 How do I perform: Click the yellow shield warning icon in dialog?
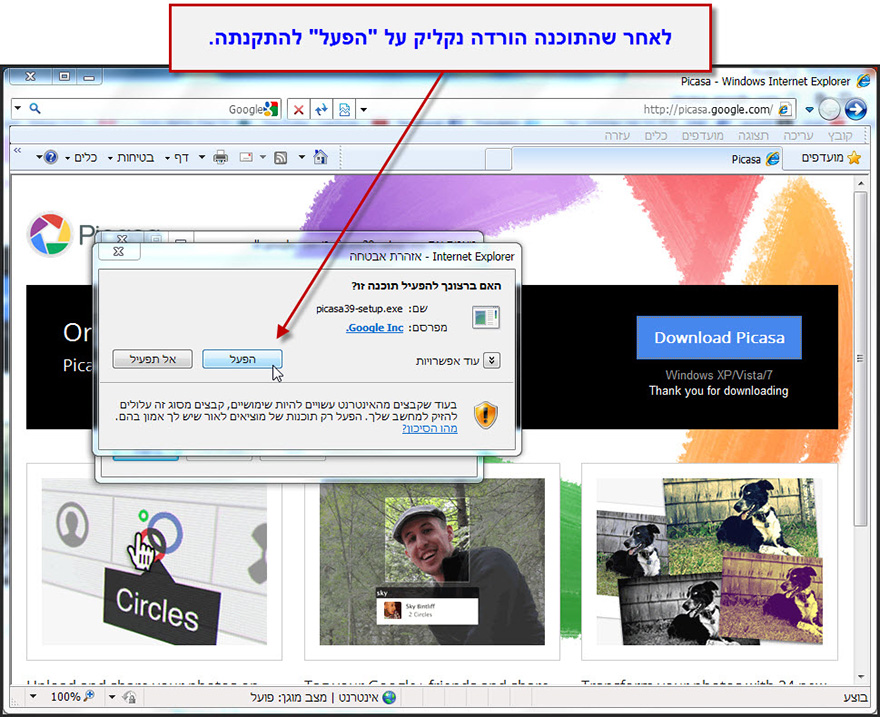[x=486, y=415]
